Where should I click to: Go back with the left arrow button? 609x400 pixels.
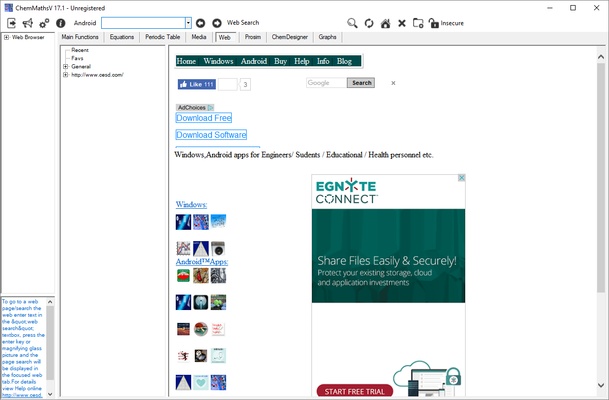pyautogui.click(x=200, y=23)
